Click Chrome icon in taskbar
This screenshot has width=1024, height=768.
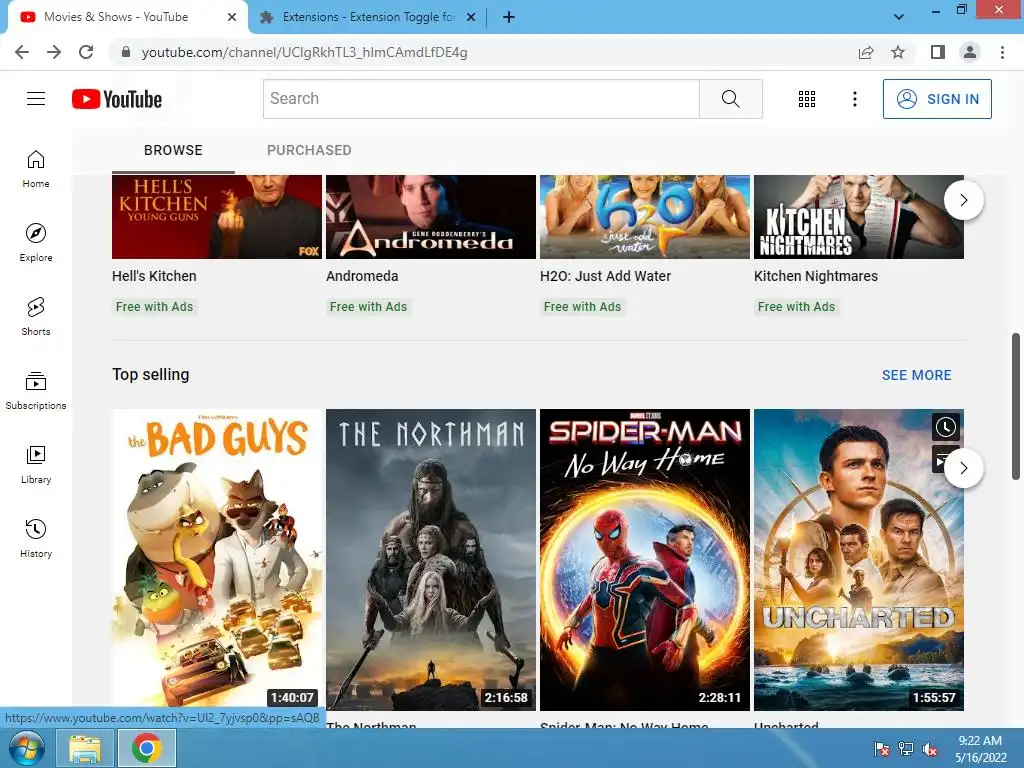146,748
